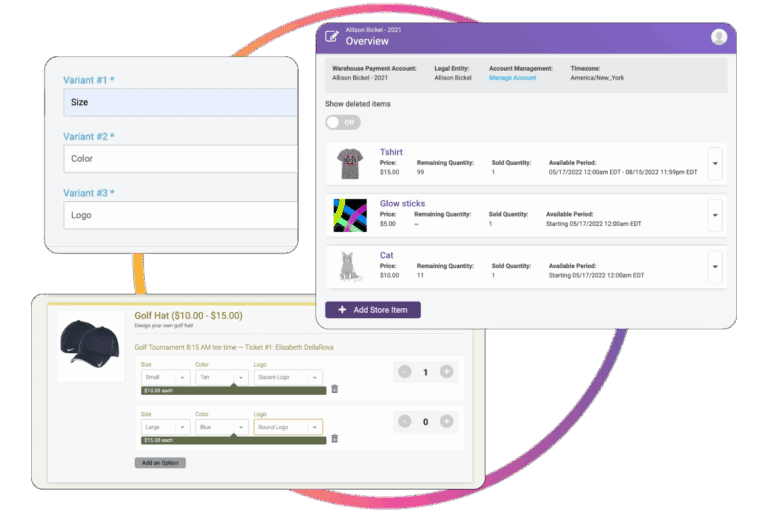Viewport: 768px width, 512px height.
Task: Expand the Cat item dropdown arrow
Action: [714, 266]
